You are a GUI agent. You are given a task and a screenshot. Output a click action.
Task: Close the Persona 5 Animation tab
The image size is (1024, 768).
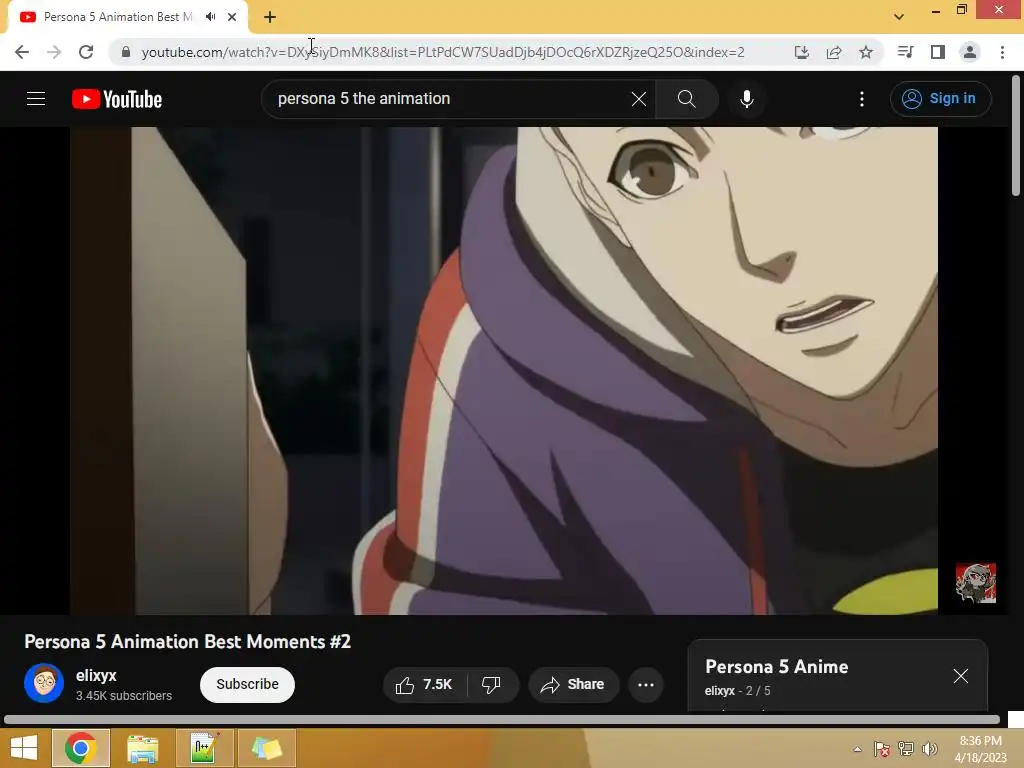click(232, 17)
